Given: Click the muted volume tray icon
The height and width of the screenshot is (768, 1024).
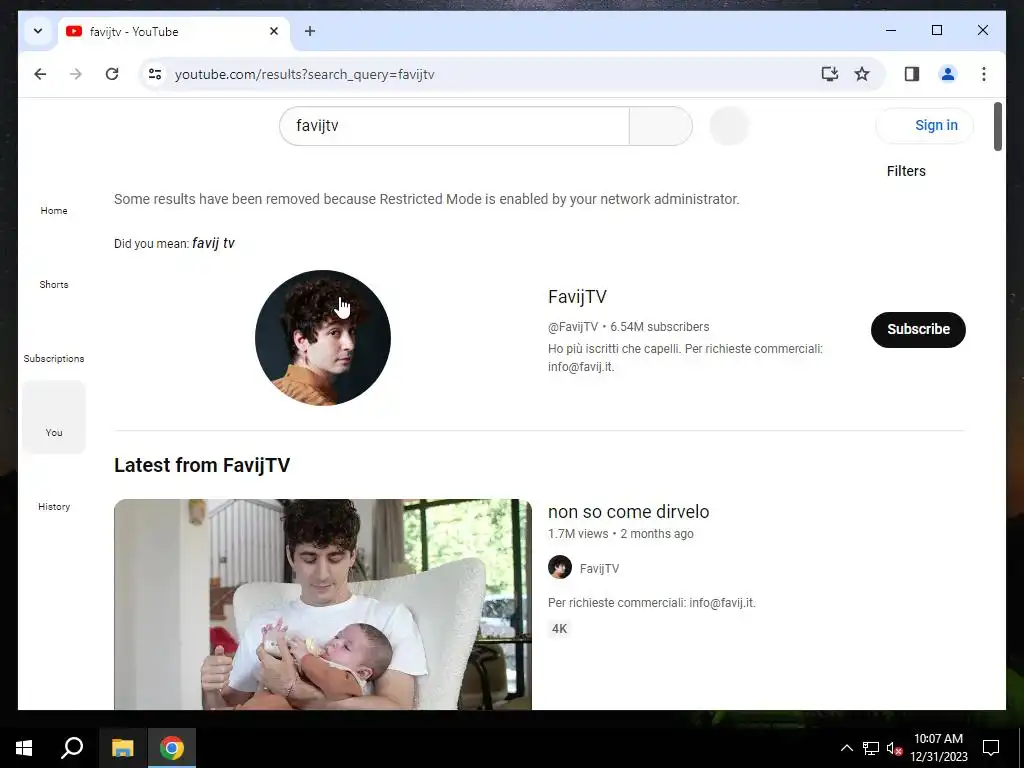Looking at the screenshot, I should click(x=894, y=748).
